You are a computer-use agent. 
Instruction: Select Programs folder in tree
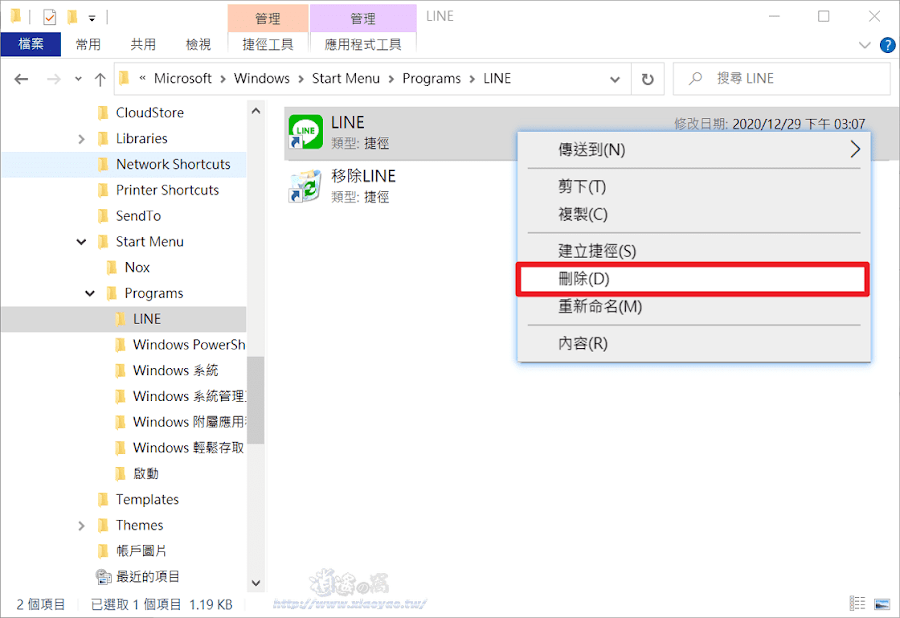tap(154, 293)
